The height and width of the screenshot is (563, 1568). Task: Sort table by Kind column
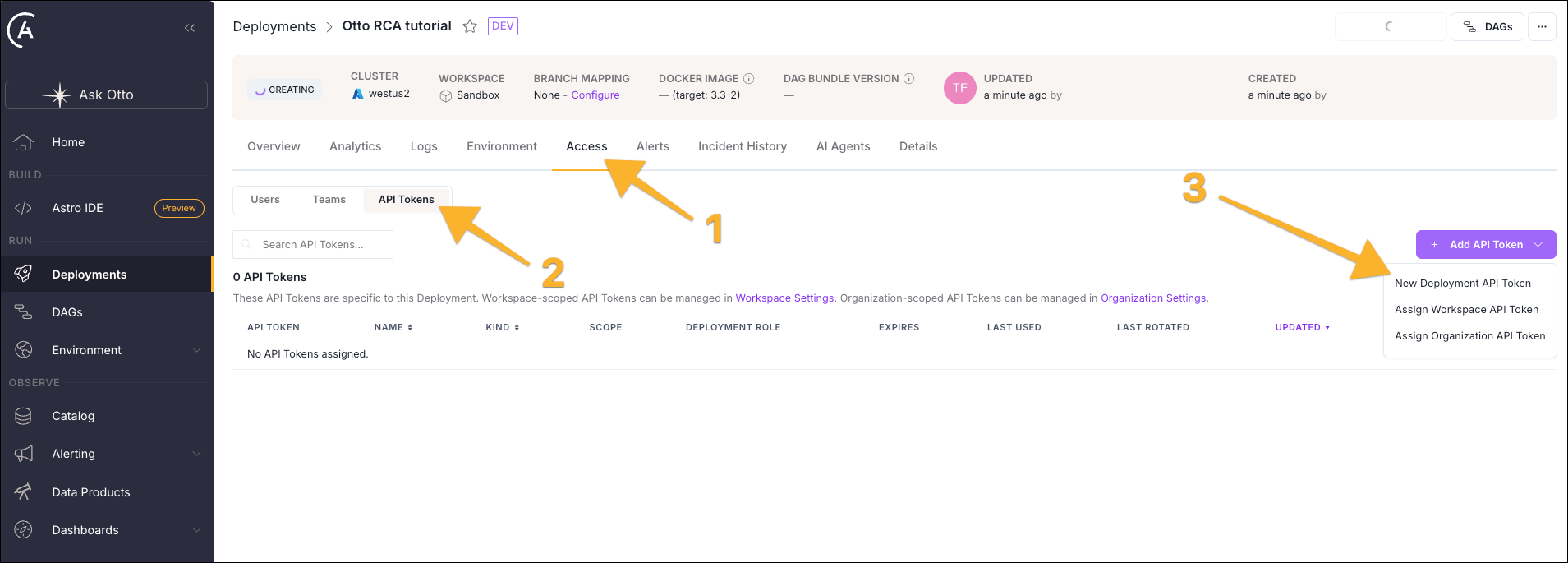[503, 327]
